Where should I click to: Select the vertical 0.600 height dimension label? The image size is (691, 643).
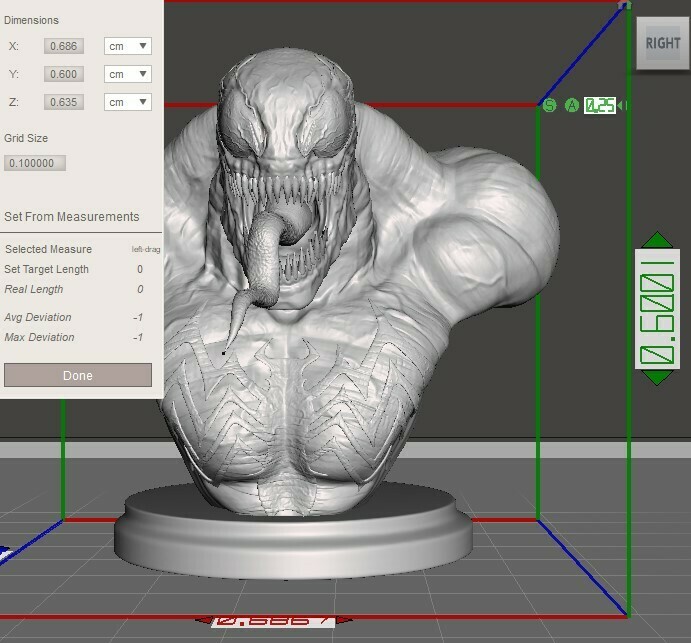(x=657, y=309)
